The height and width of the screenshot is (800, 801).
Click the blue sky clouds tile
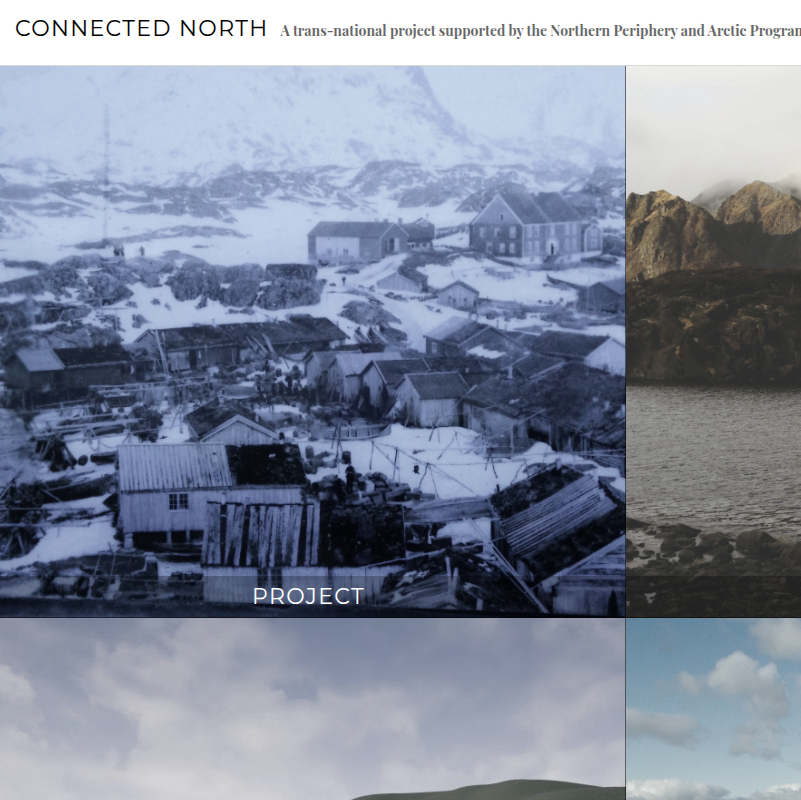pos(714,709)
